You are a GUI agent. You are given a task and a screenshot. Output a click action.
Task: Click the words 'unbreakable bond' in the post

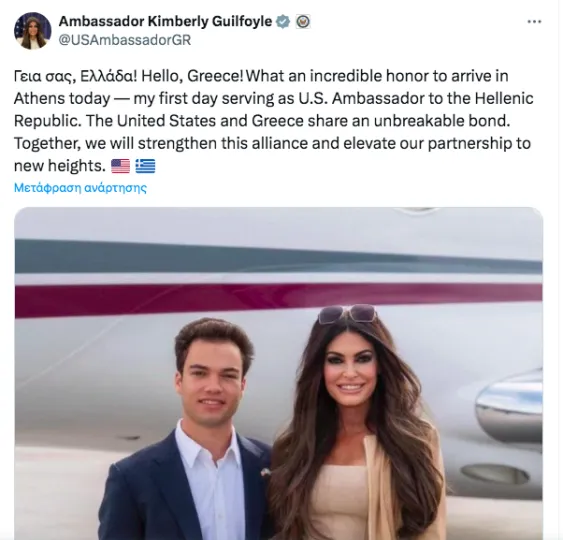click(x=442, y=121)
